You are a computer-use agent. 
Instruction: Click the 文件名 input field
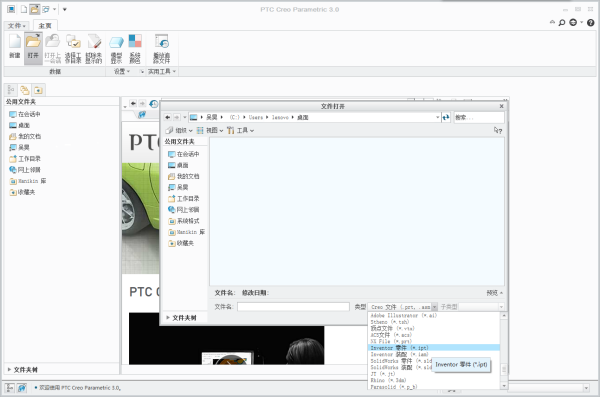click(x=293, y=307)
